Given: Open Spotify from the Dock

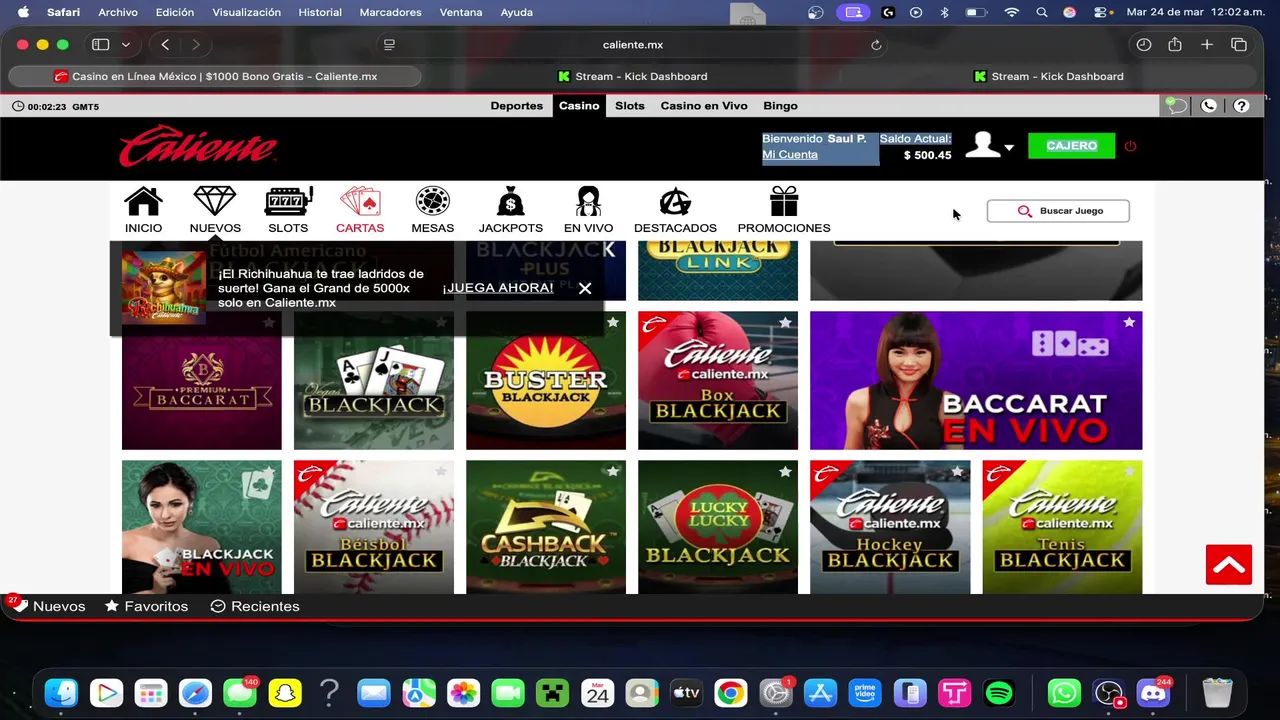Looking at the screenshot, I should pyautogui.click(x=998, y=693).
